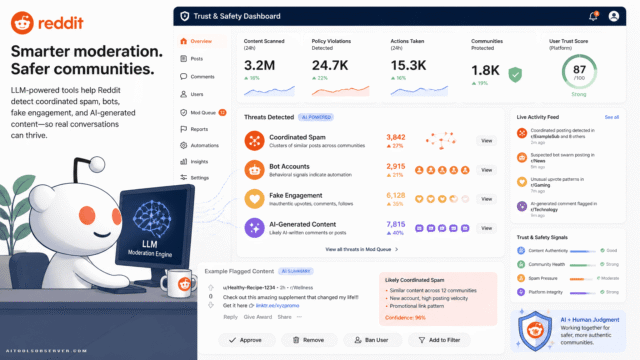
Task: Click the Content Authenticity signal bar
Action: pyautogui.click(x=582, y=251)
